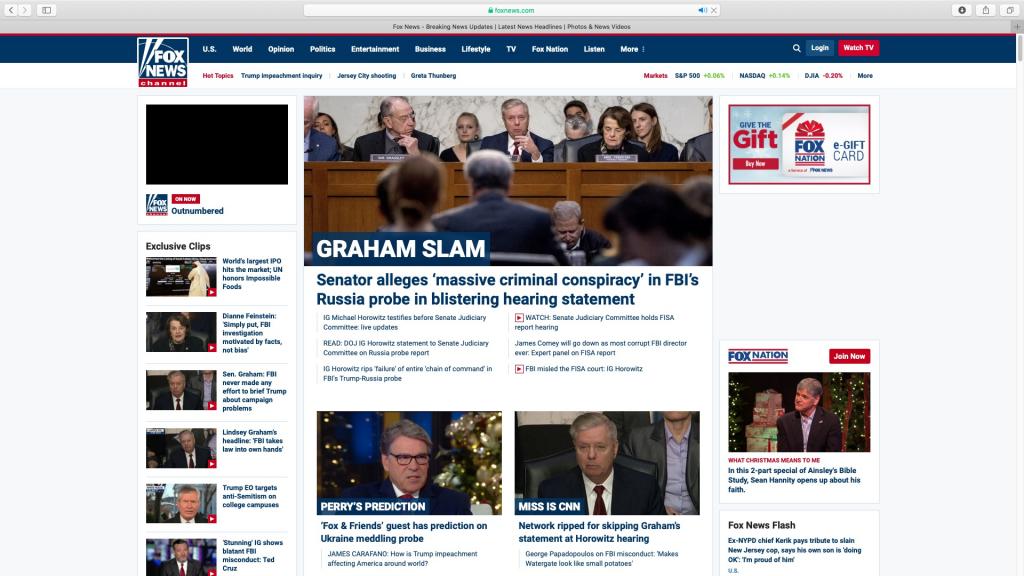Play the Dianne Feinstein clip thumbnail
The image size is (1024, 576).
click(181, 332)
